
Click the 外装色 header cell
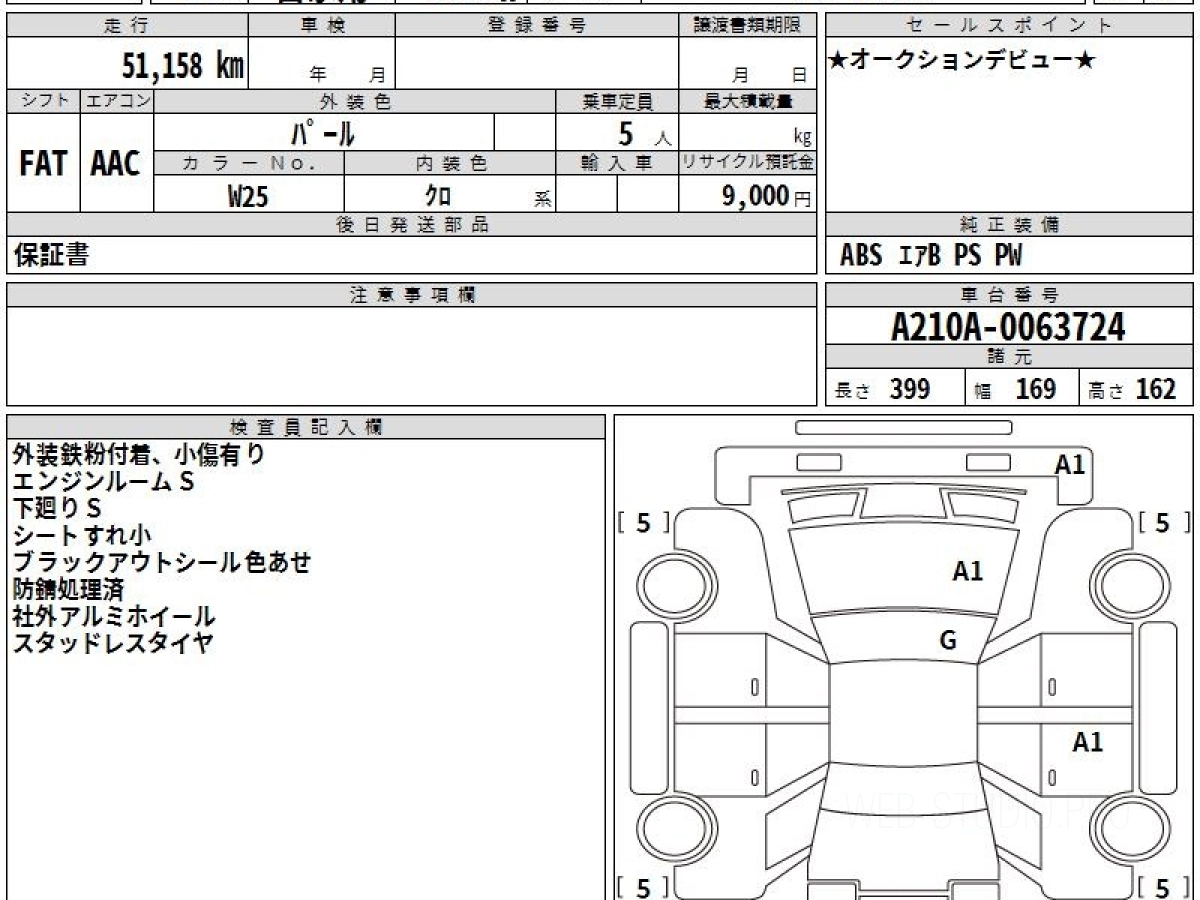[355, 101]
